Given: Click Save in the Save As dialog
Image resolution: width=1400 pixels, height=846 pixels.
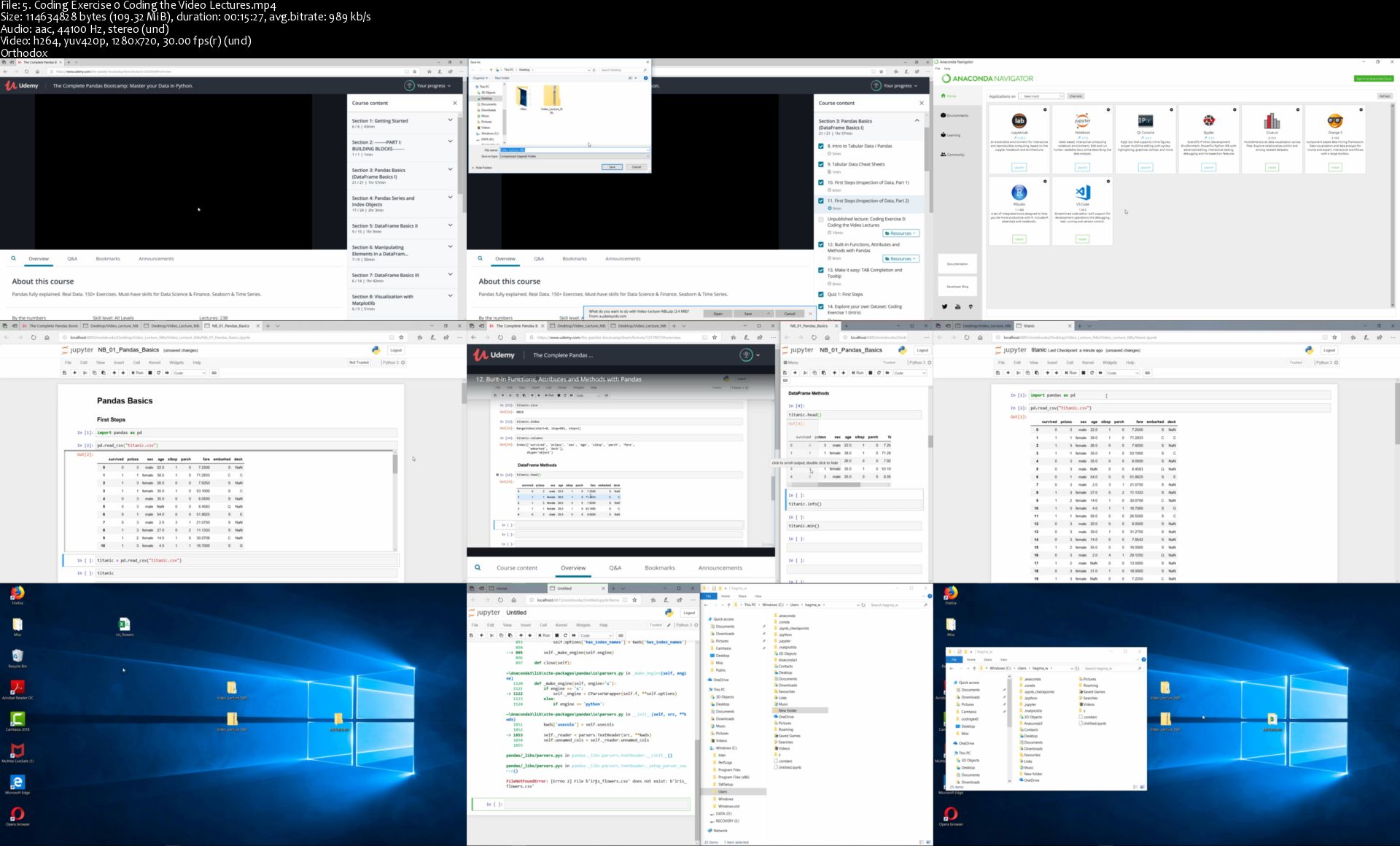Looking at the screenshot, I should coord(612,167).
